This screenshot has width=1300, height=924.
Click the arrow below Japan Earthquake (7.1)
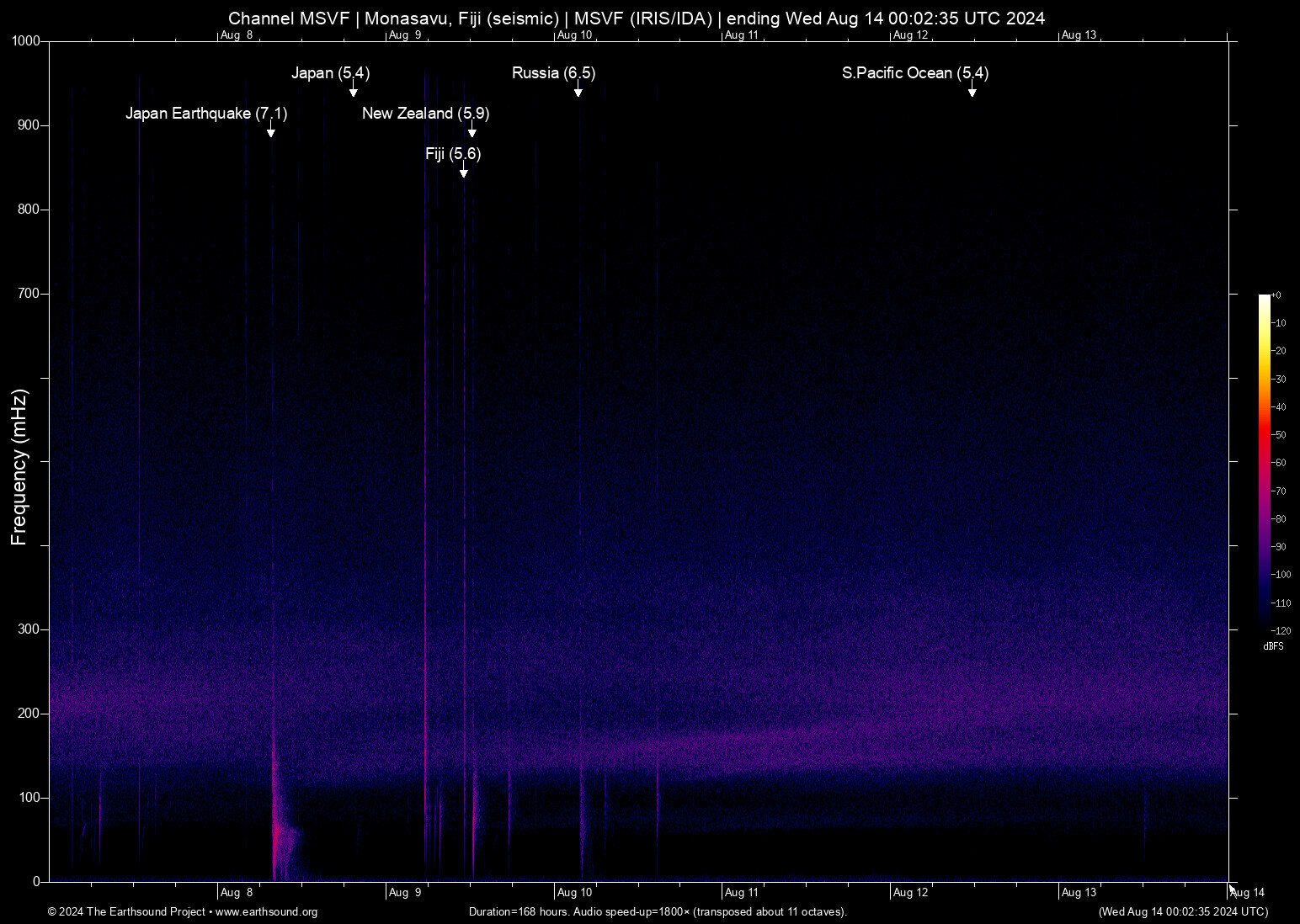point(270,130)
